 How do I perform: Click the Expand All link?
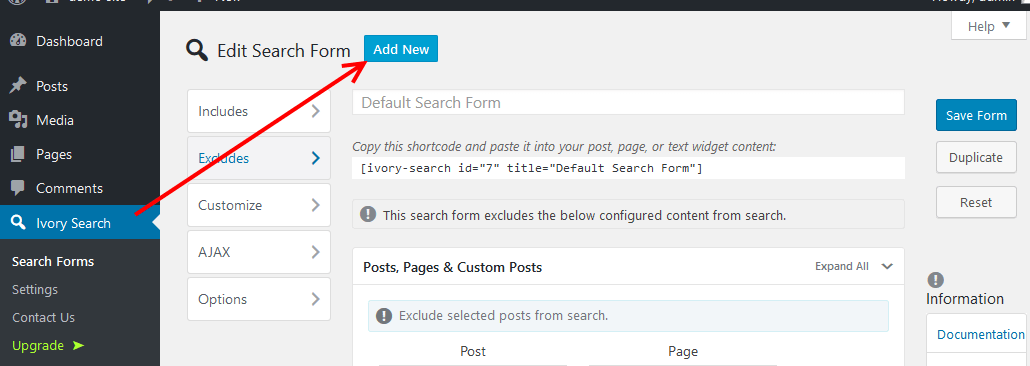[x=841, y=266]
